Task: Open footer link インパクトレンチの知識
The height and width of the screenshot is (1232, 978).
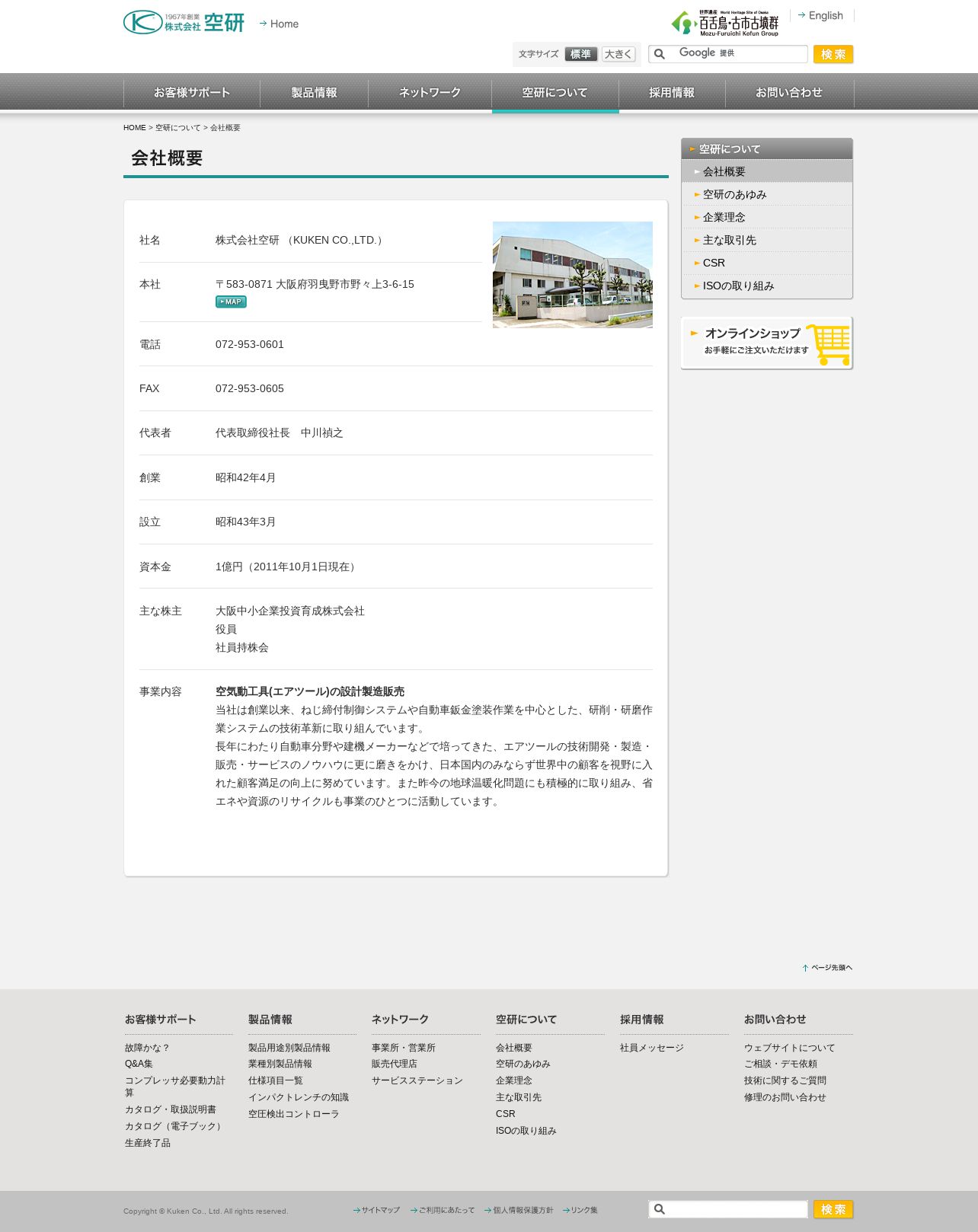Action: pos(299,1098)
